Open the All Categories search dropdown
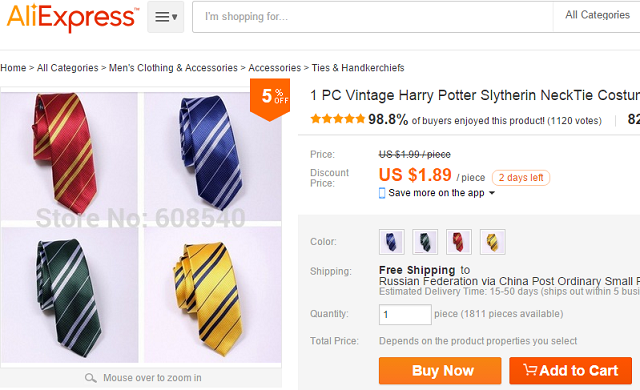 coord(597,15)
